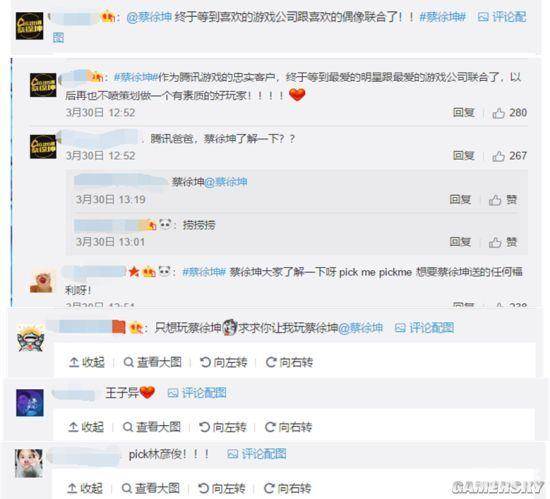Viewport: 550px width, 499px height.
Task: Reply to the 腾讯游戏 忠实客户 comment
Action: click(x=463, y=113)
